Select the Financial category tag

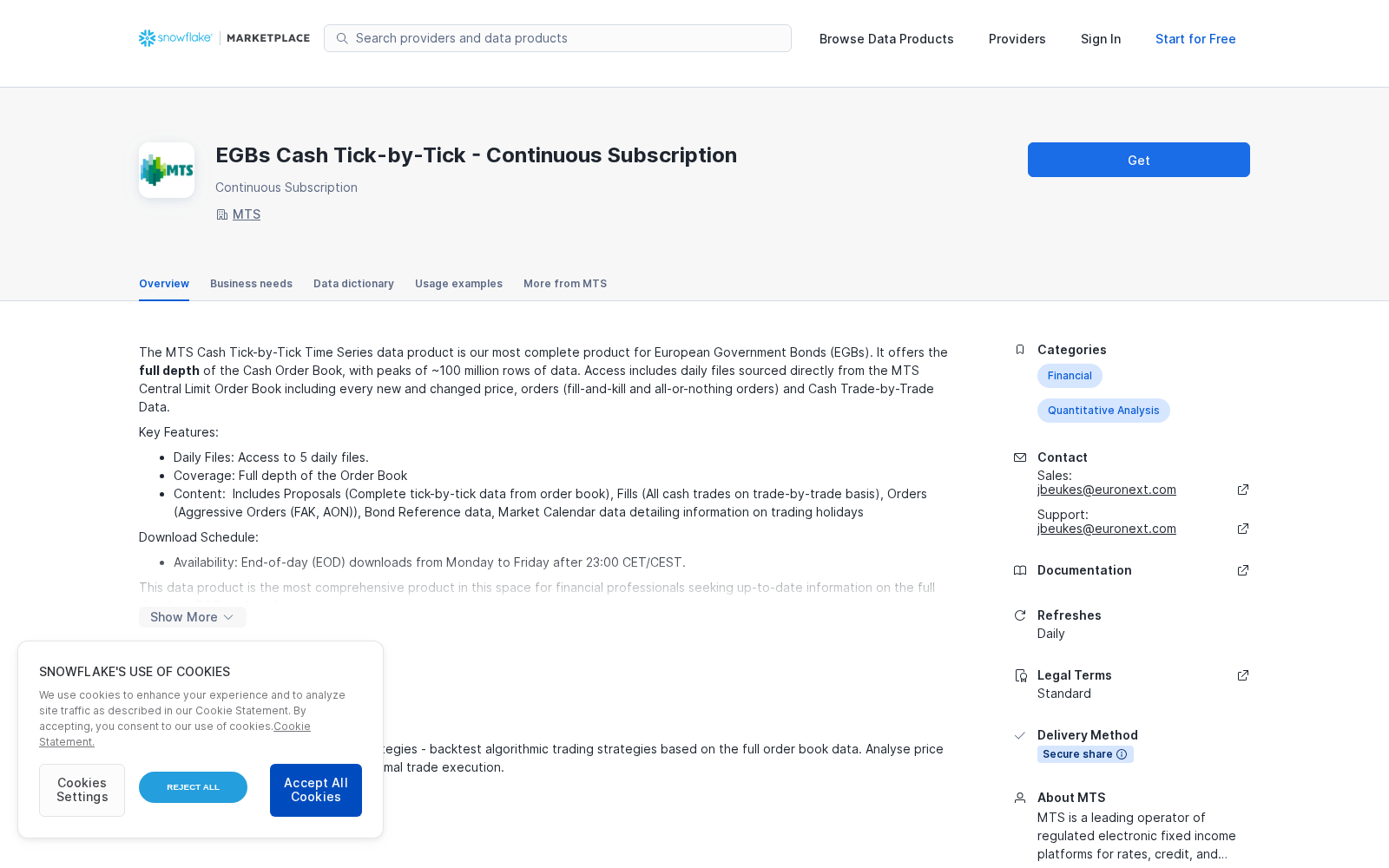point(1070,376)
